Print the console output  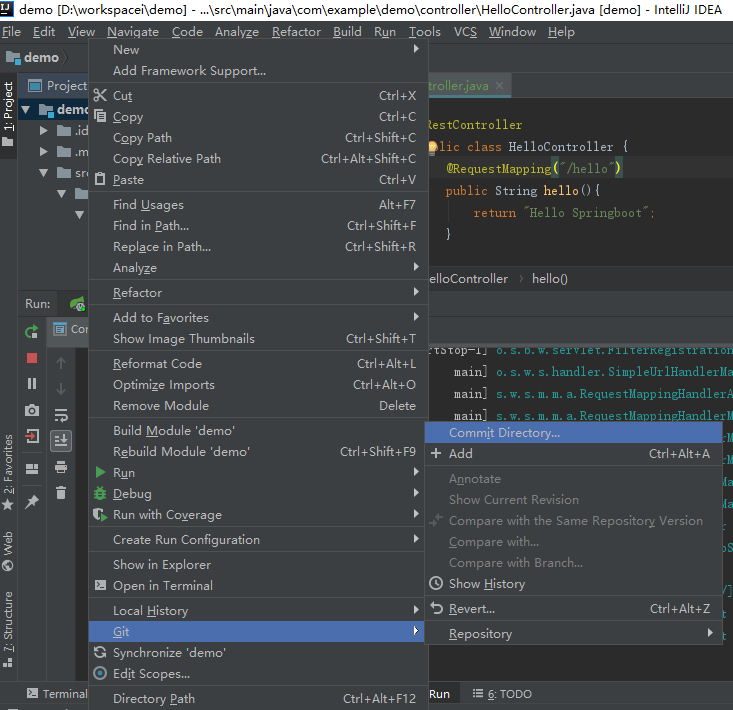click(x=61, y=466)
